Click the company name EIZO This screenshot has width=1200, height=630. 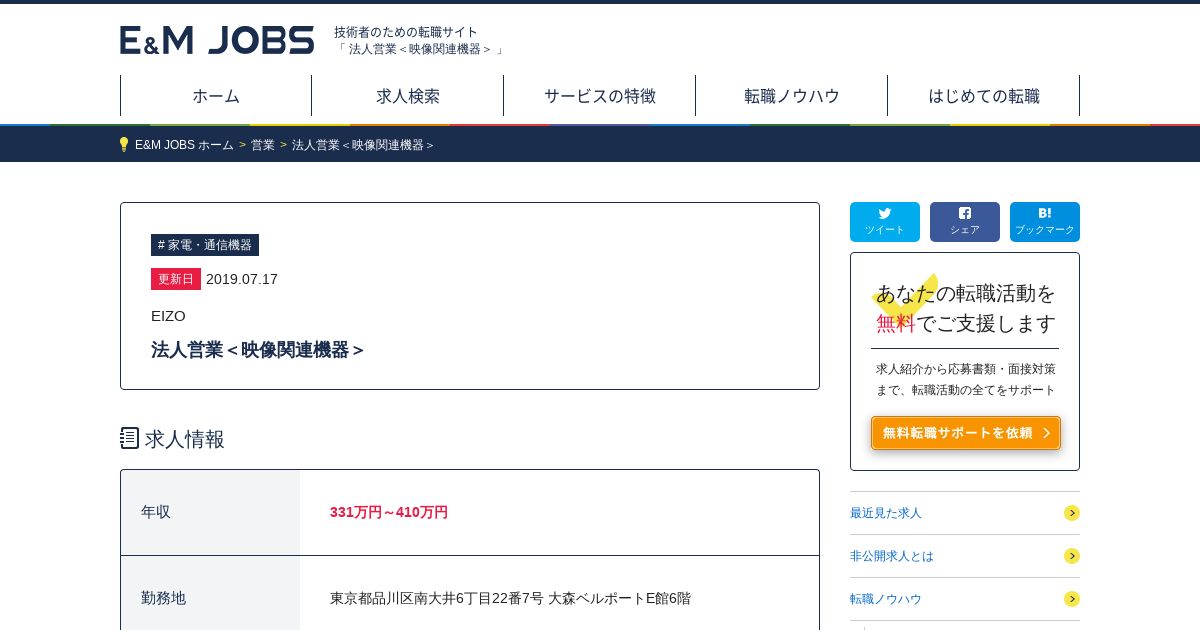(168, 316)
